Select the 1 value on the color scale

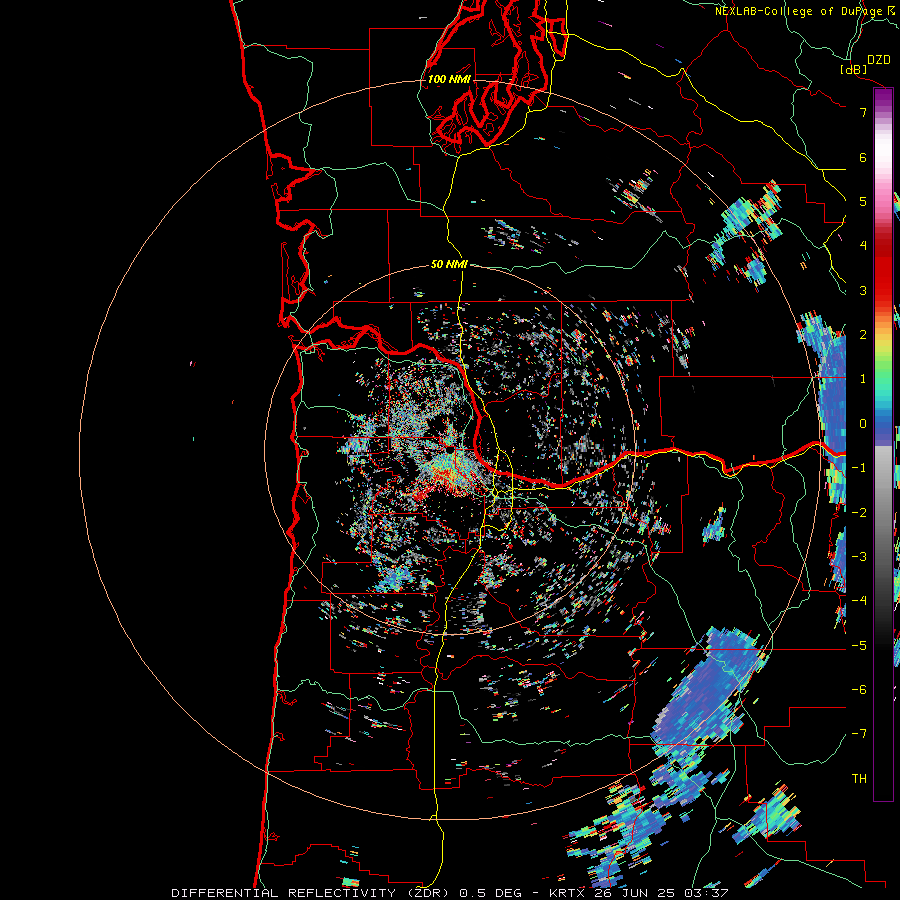pos(863,379)
